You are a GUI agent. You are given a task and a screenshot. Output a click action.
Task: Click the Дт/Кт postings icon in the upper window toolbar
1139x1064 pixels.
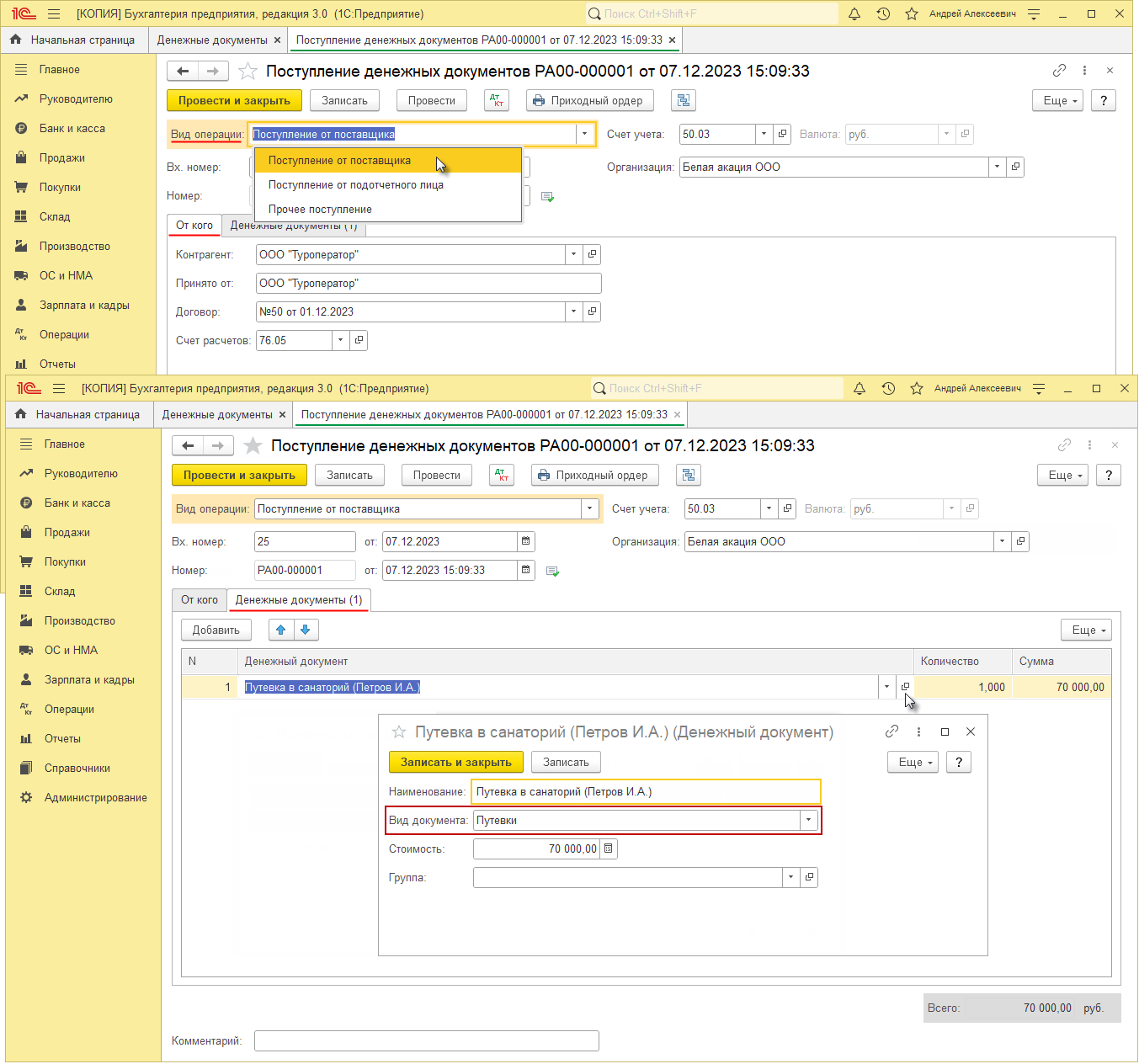(497, 100)
